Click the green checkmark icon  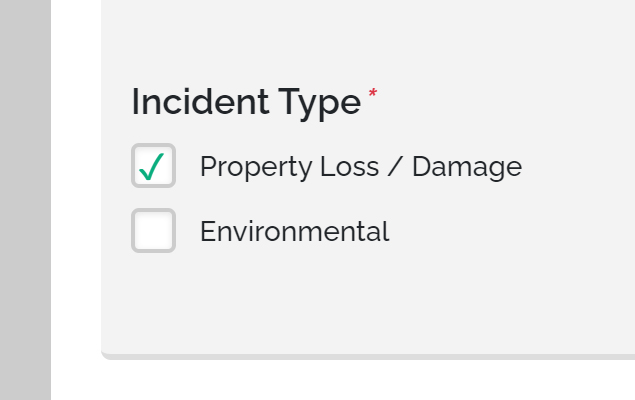point(152,167)
